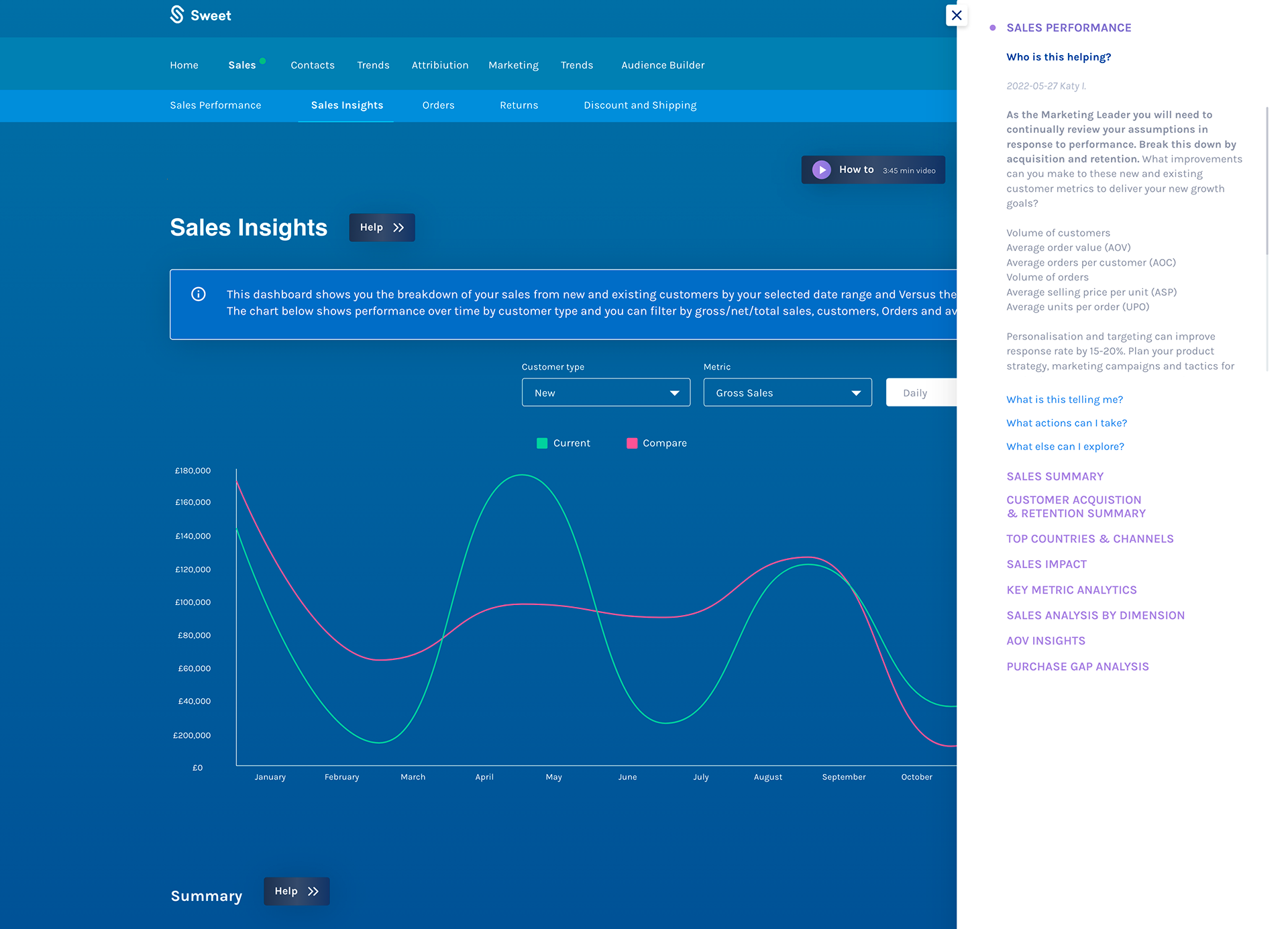
Task: Click the help panel scrollbar
Action: (x=1267, y=181)
